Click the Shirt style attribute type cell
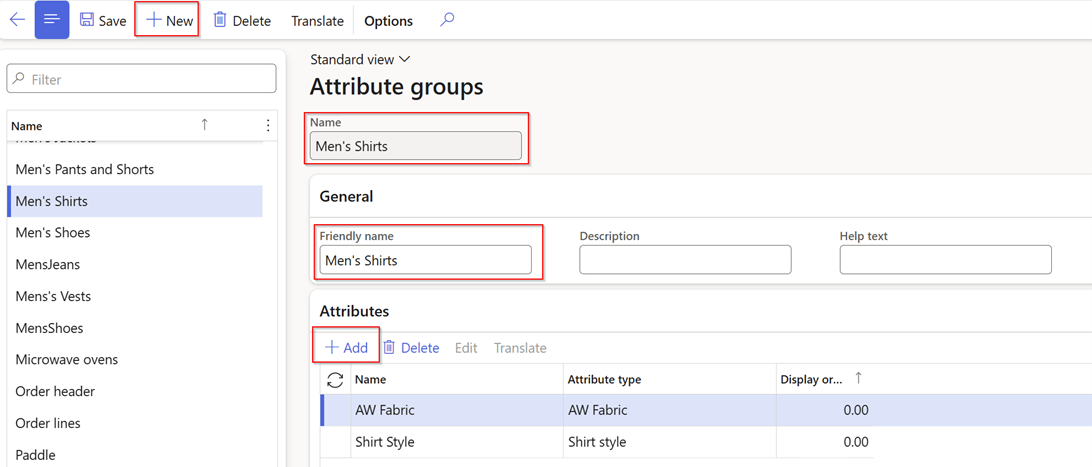Viewport: 1092px width, 467px height. [x=669, y=442]
